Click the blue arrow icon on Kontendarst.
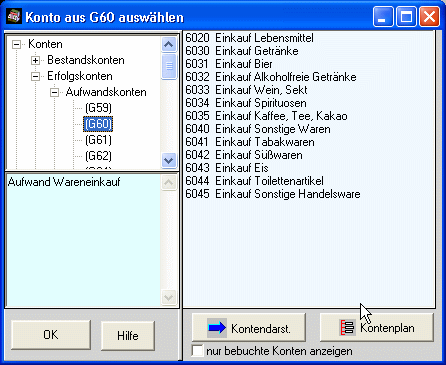The height and width of the screenshot is (365, 446). point(217,328)
